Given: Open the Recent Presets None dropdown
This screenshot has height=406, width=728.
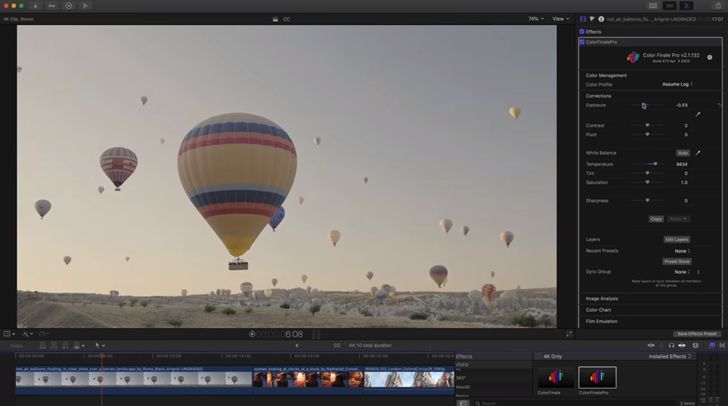Looking at the screenshot, I should pos(682,251).
